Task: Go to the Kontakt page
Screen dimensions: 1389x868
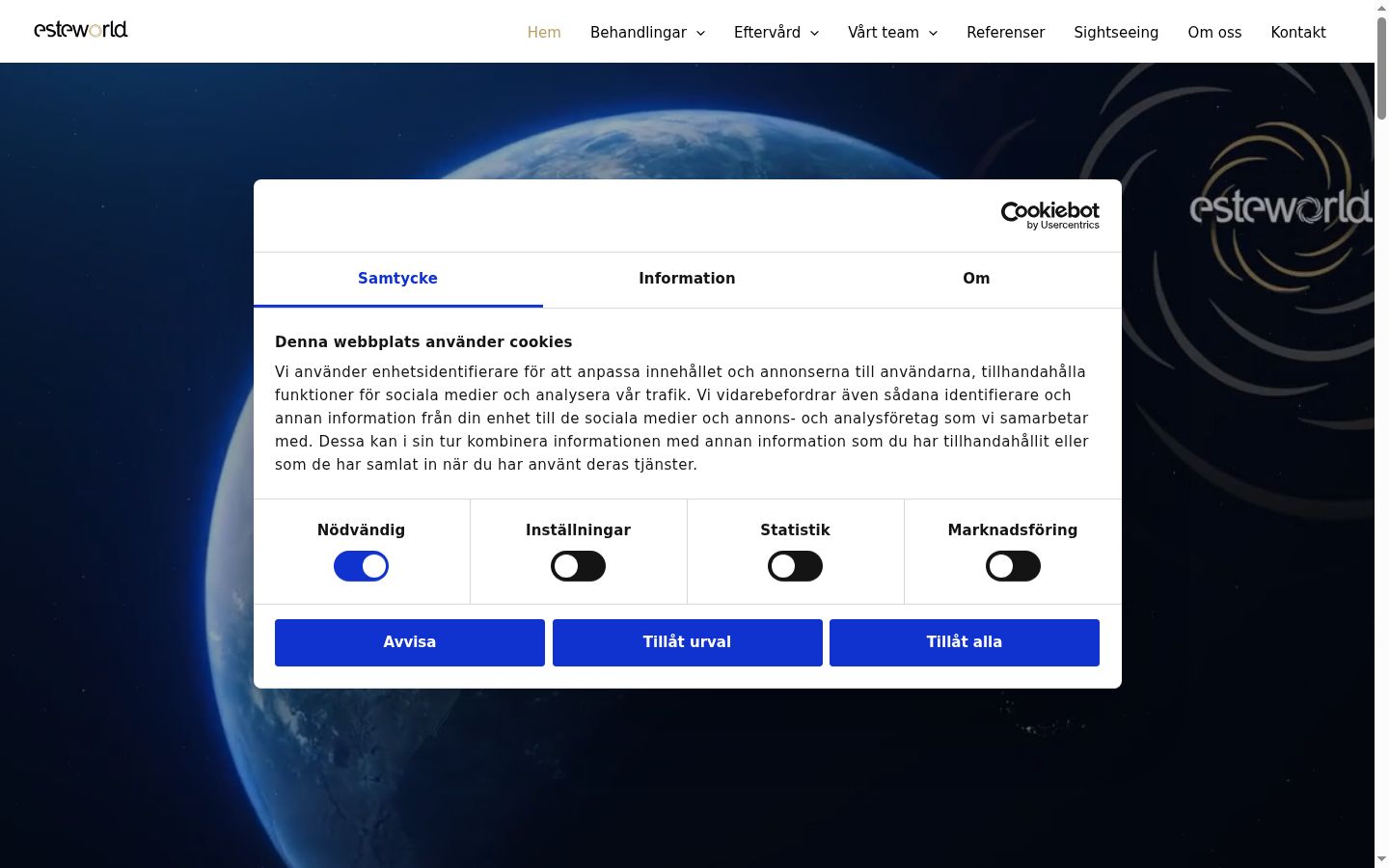Action: click(x=1298, y=32)
